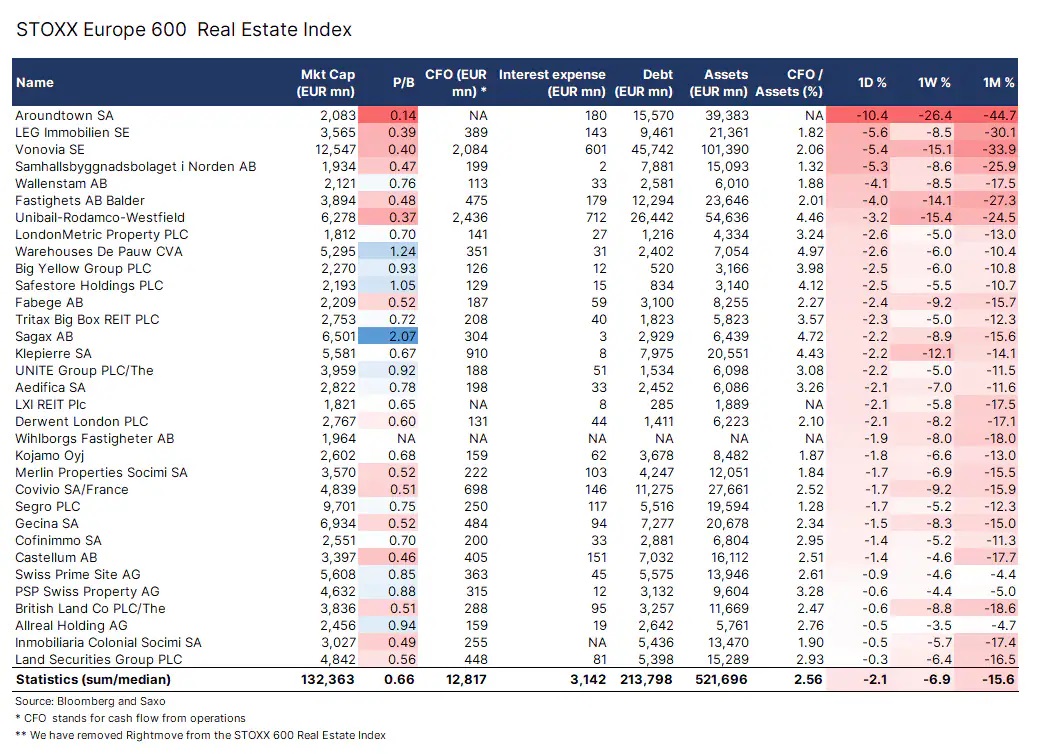This screenshot has height=754, width=1037.
Task: Select the Sagax AB row name
Action: [x=44, y=337]
